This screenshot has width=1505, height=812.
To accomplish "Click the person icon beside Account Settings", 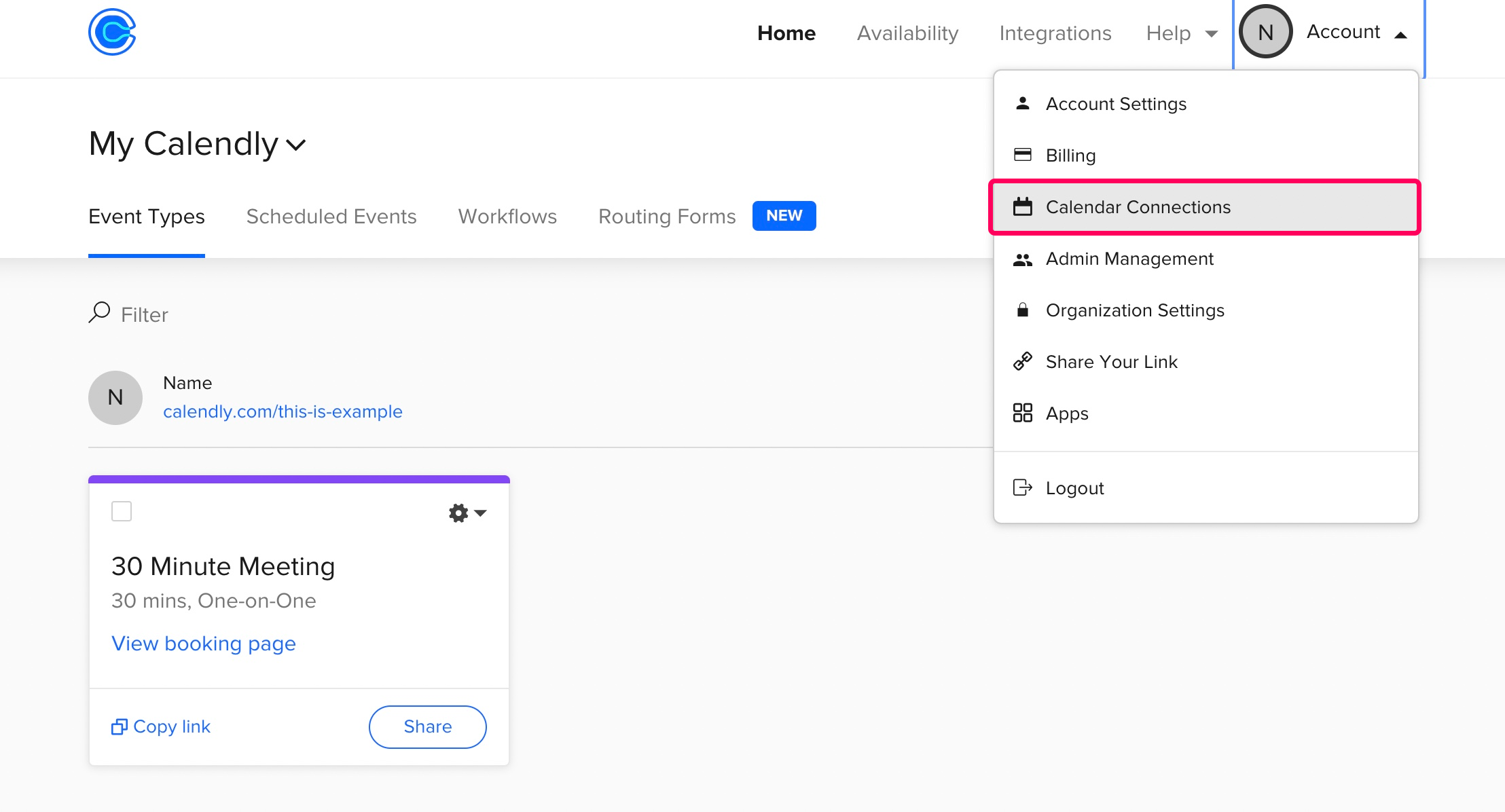I will pos(1023,103).
